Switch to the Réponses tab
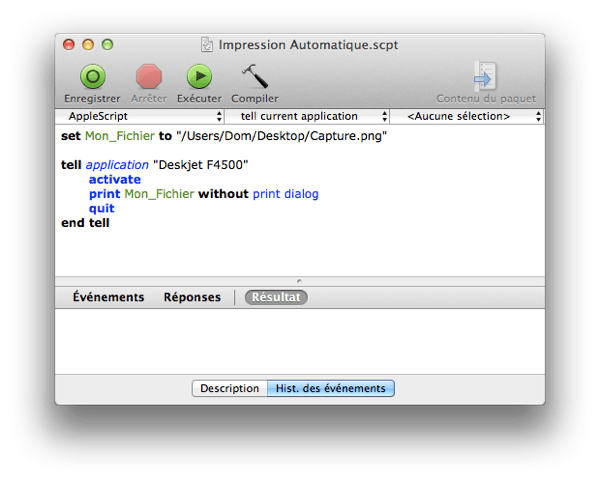This screenshot has width=600, height=481. point(192,297)
